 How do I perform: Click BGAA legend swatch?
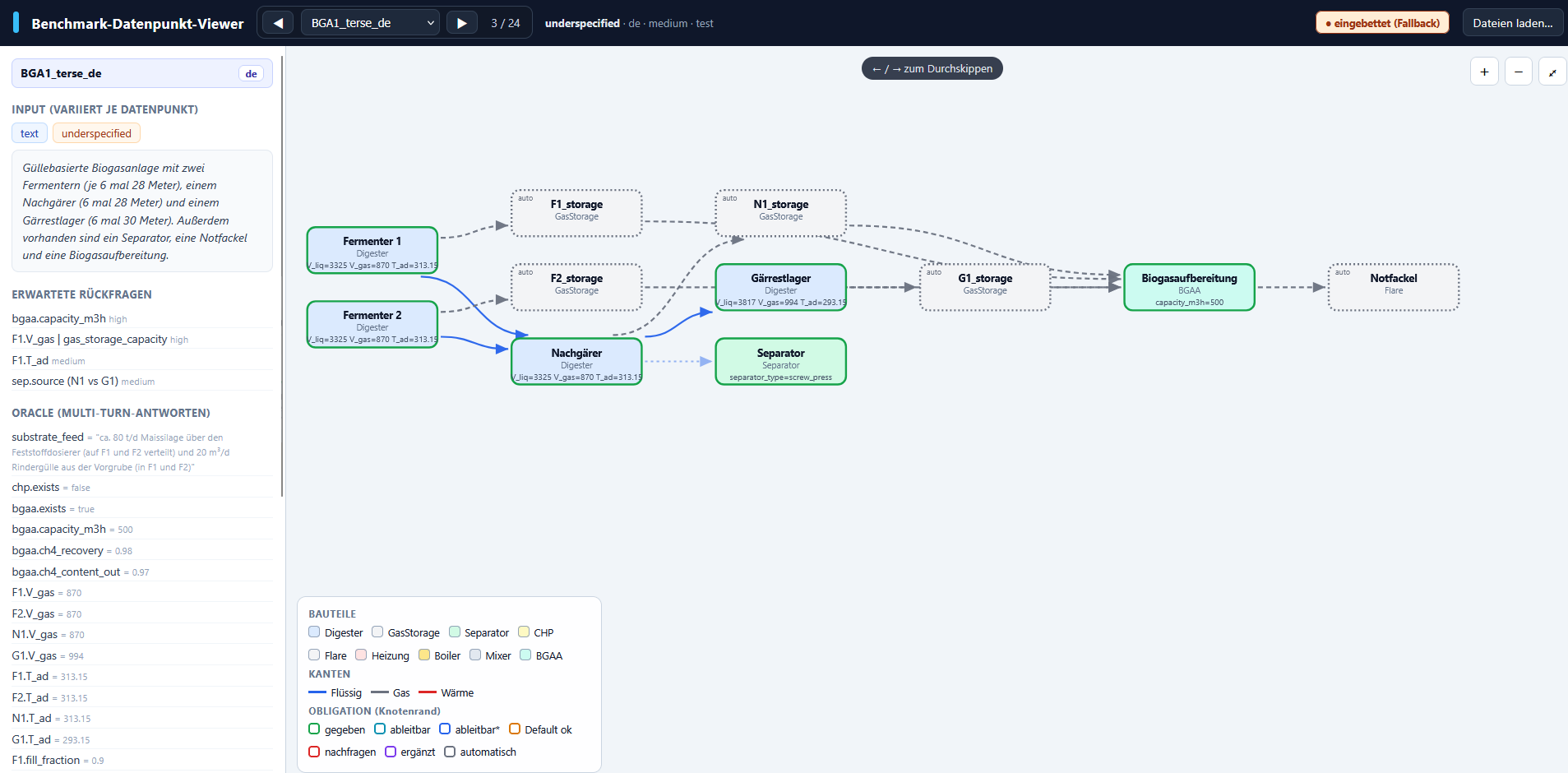point(525,655)
